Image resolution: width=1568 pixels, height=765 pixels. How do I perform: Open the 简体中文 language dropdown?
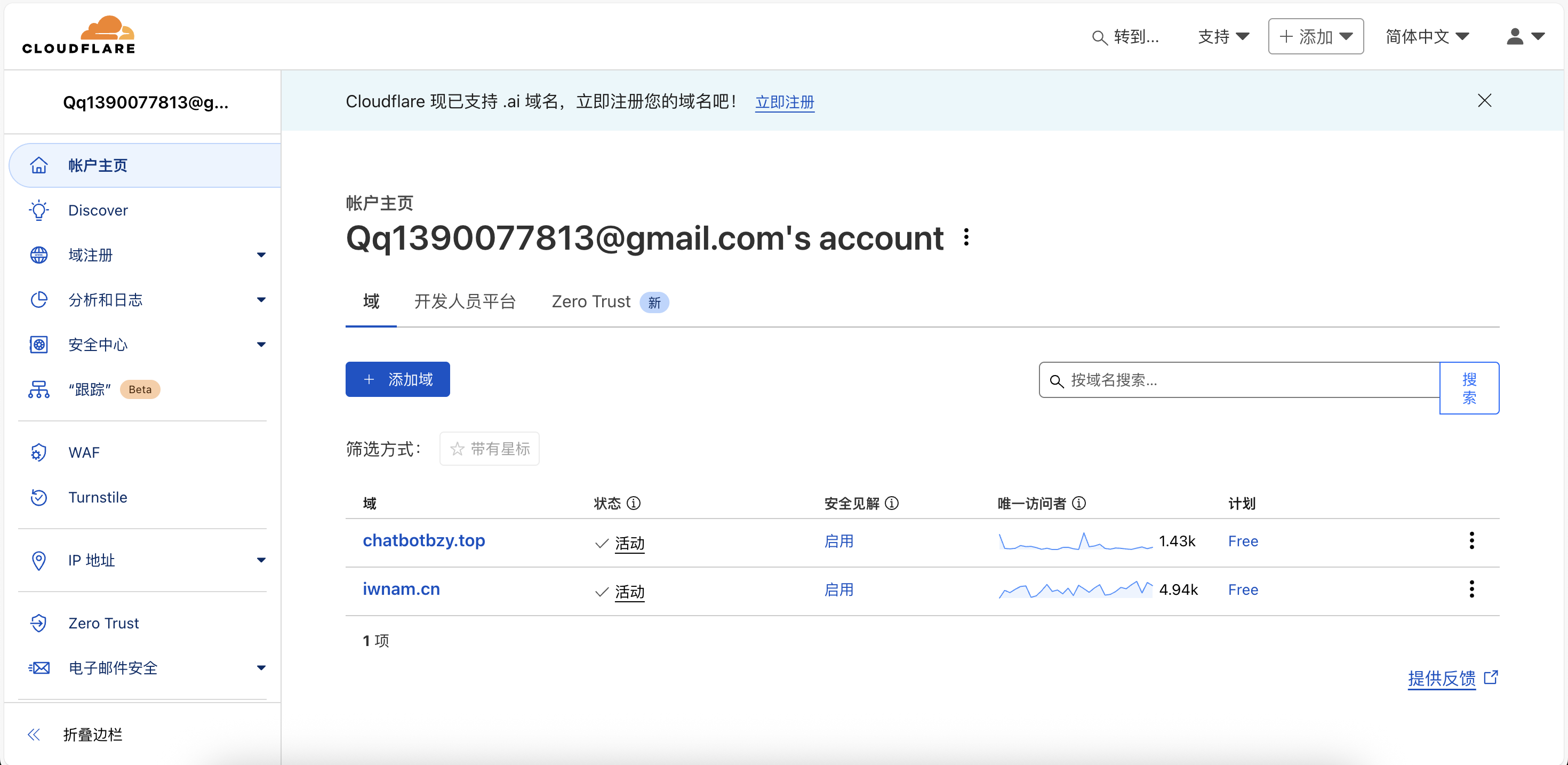pos(1427,37)
